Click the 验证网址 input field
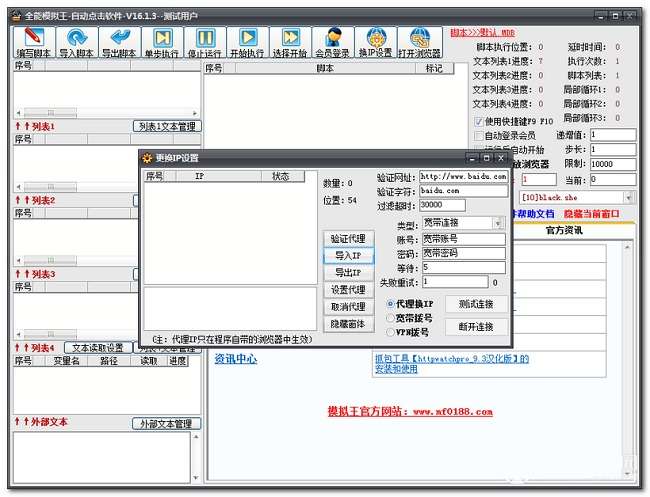The height and width of the screenshot is (497, 650). 463,177
